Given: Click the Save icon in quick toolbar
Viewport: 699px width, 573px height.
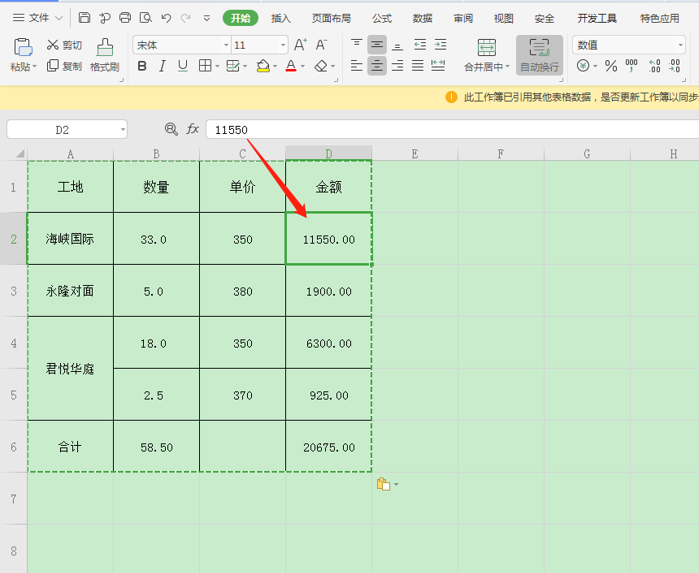Looking at the screenshot, I should 84,18.
